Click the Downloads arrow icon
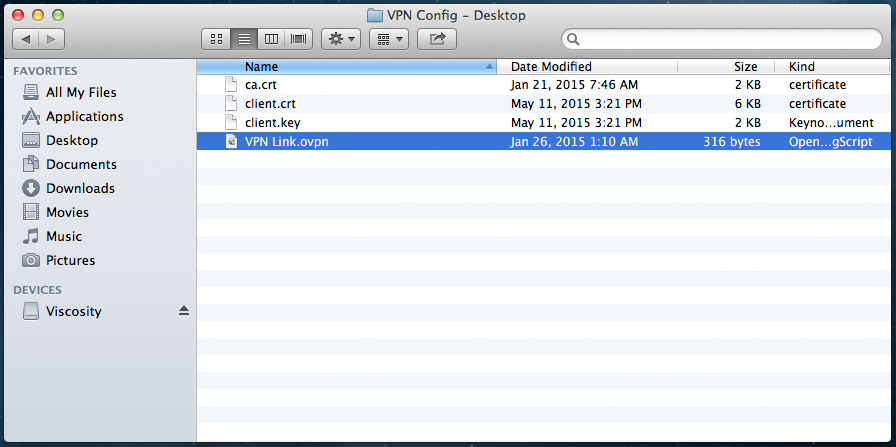 tap(31, 188)
